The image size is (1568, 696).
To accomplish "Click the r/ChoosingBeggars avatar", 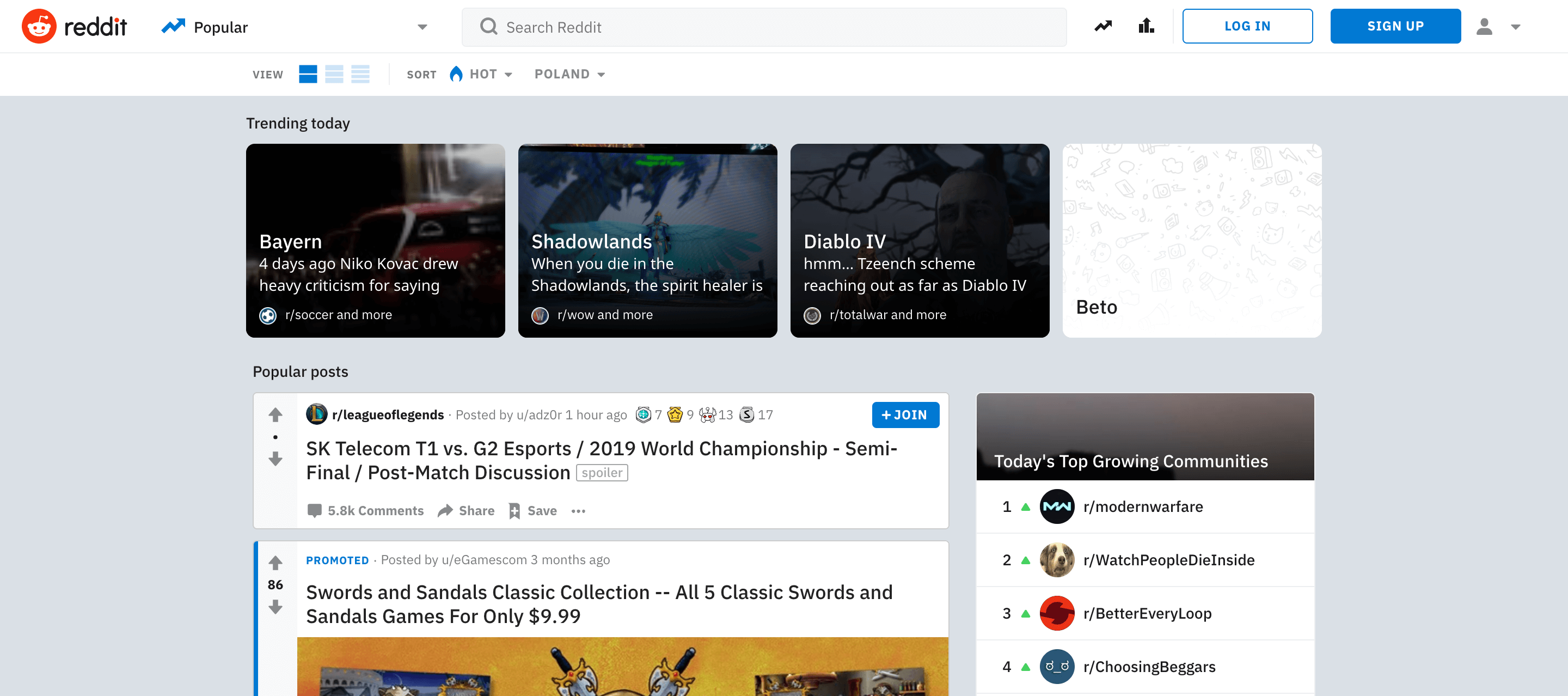I will pyautogui.click(x=1057, y=666).
